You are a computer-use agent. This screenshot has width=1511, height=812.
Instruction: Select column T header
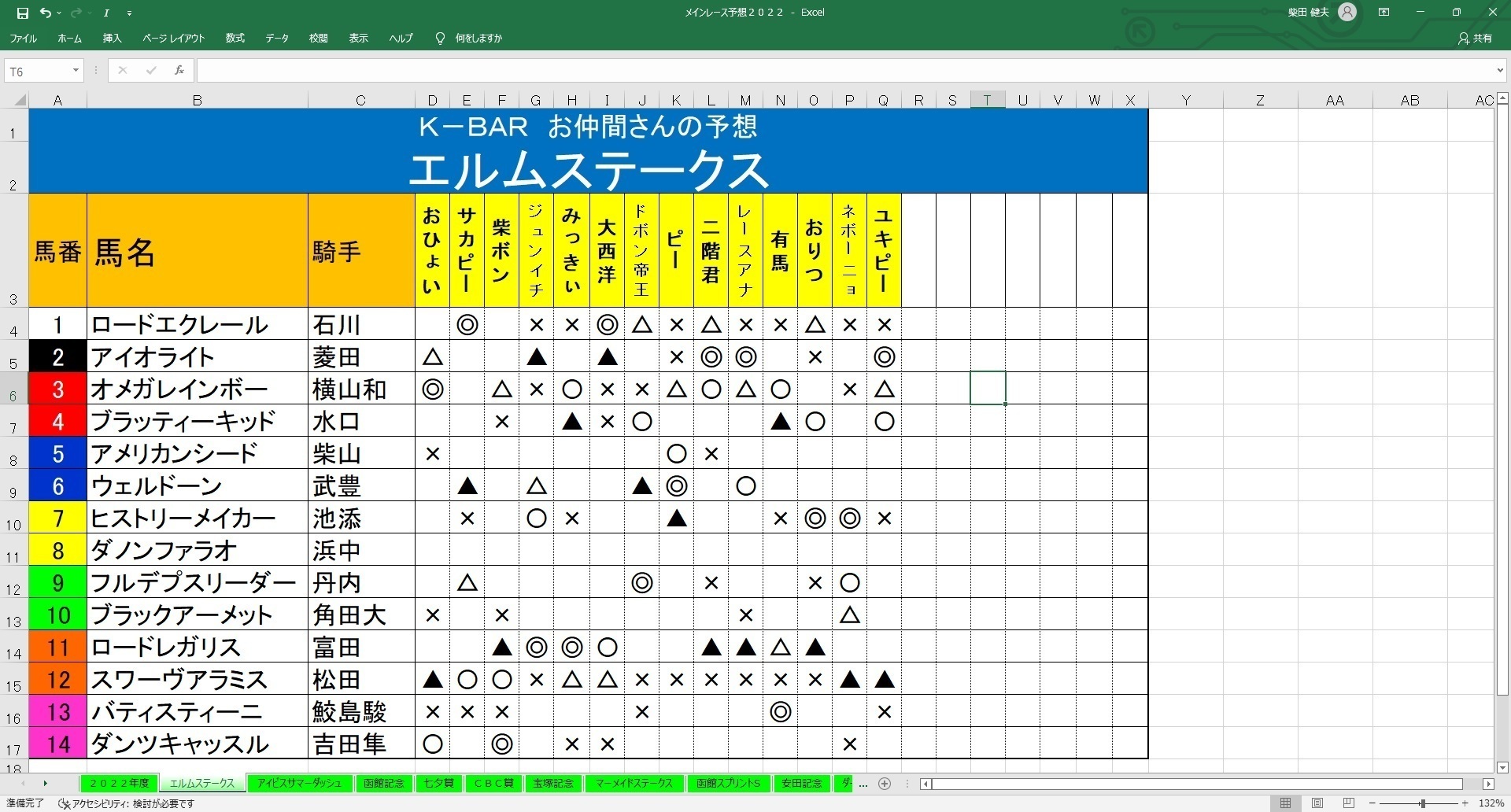point(988,100)
